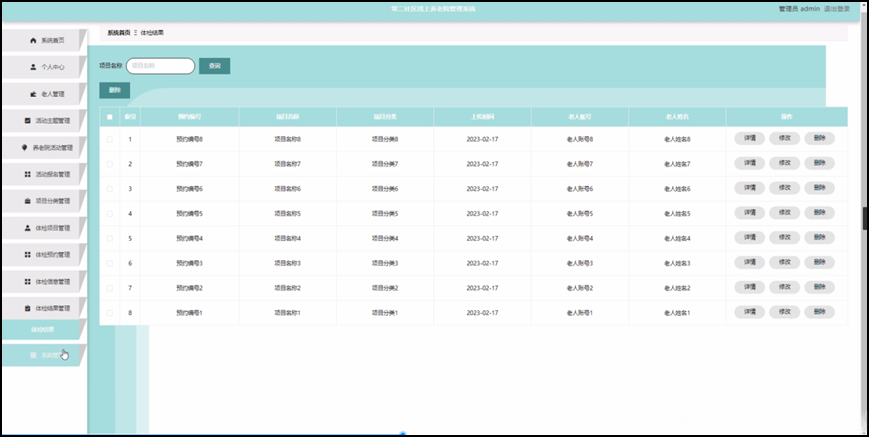The width and height of the screenshot is (869, 437).
Task: Click 修改 for row 老人姓名8
Action: pyautogui.click(x=784, y=138)
